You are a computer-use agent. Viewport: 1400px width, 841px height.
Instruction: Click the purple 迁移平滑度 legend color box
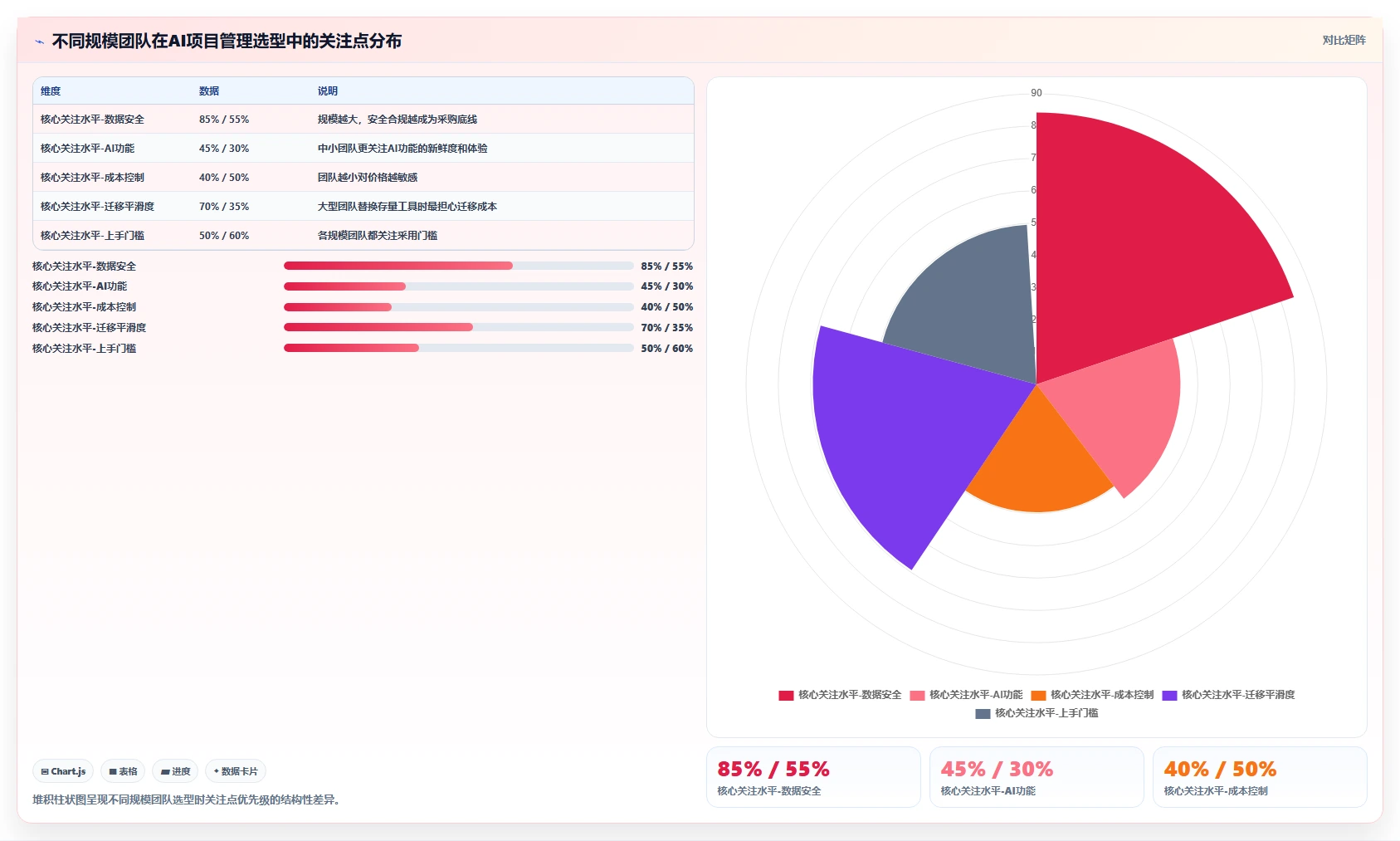pos(1169,696)
